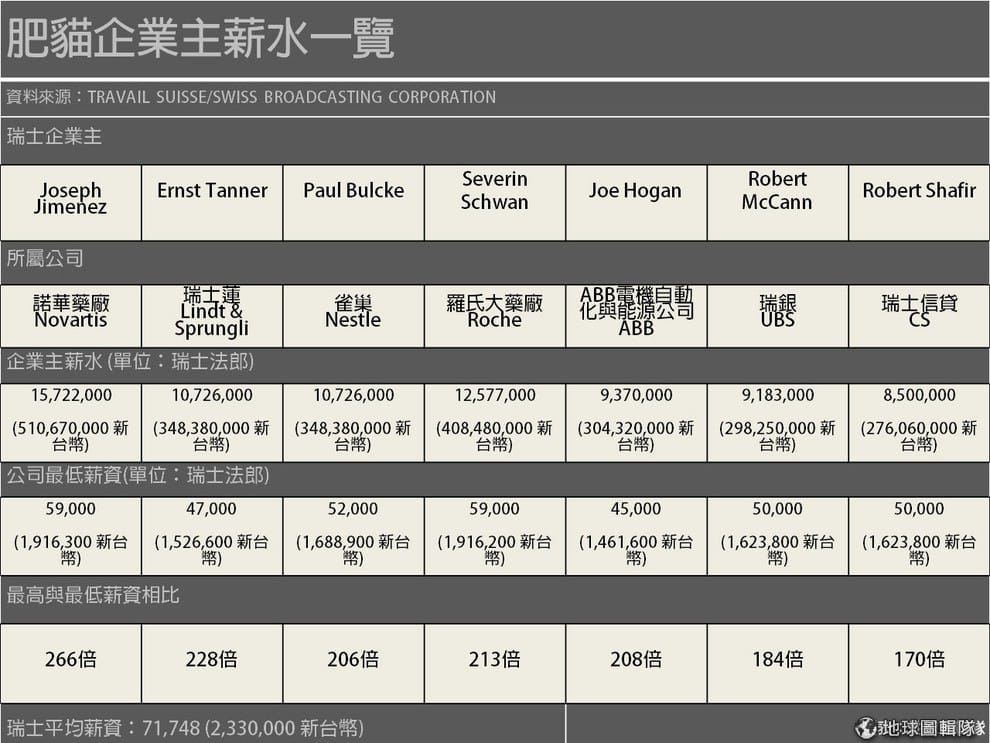Click the Paul Bulcke cell
The height and width of the screenshot is (743, 990).
pos(354,203)
